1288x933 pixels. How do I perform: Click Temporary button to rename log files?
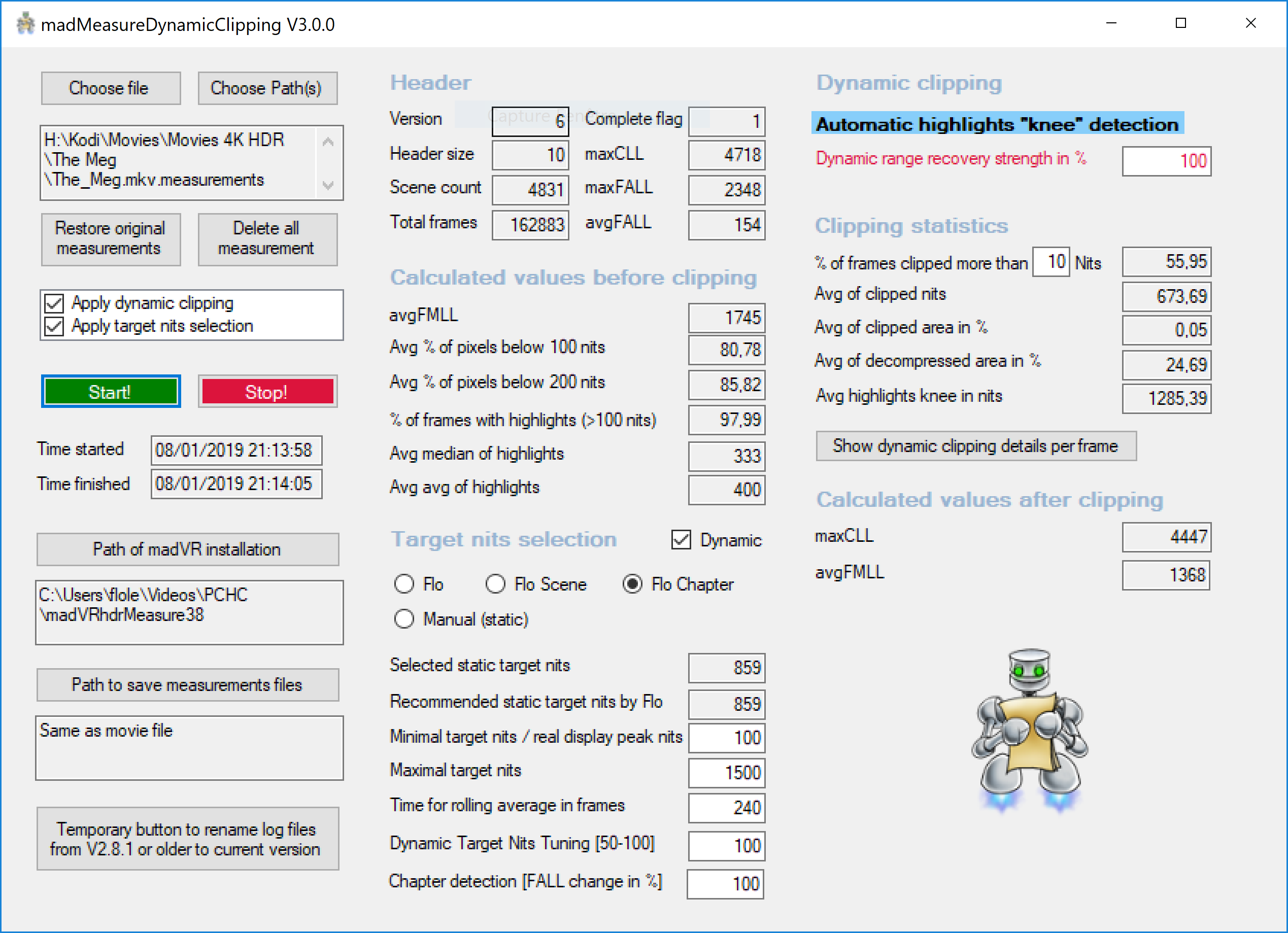coord(188,839)
